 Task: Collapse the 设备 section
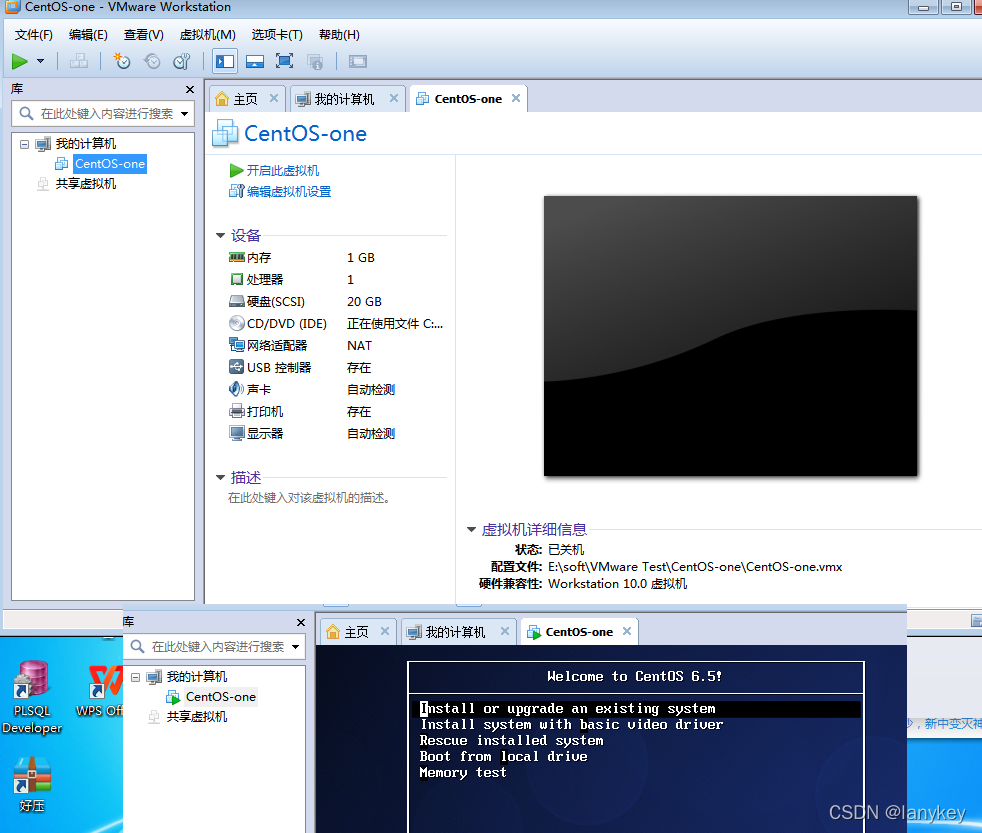220,235
